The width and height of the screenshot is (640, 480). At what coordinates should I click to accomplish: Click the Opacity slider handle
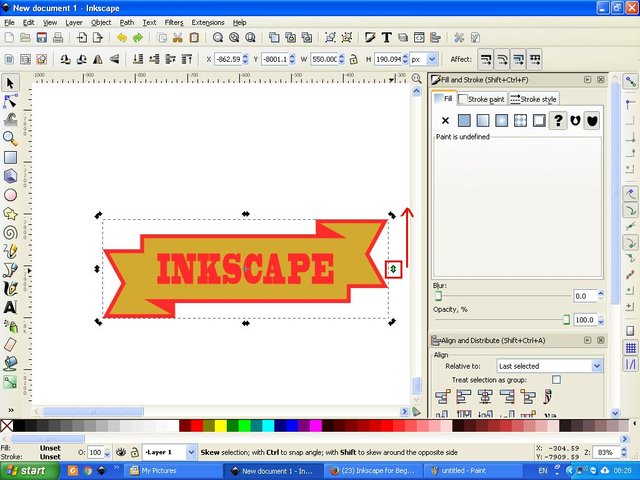[566, 320]
